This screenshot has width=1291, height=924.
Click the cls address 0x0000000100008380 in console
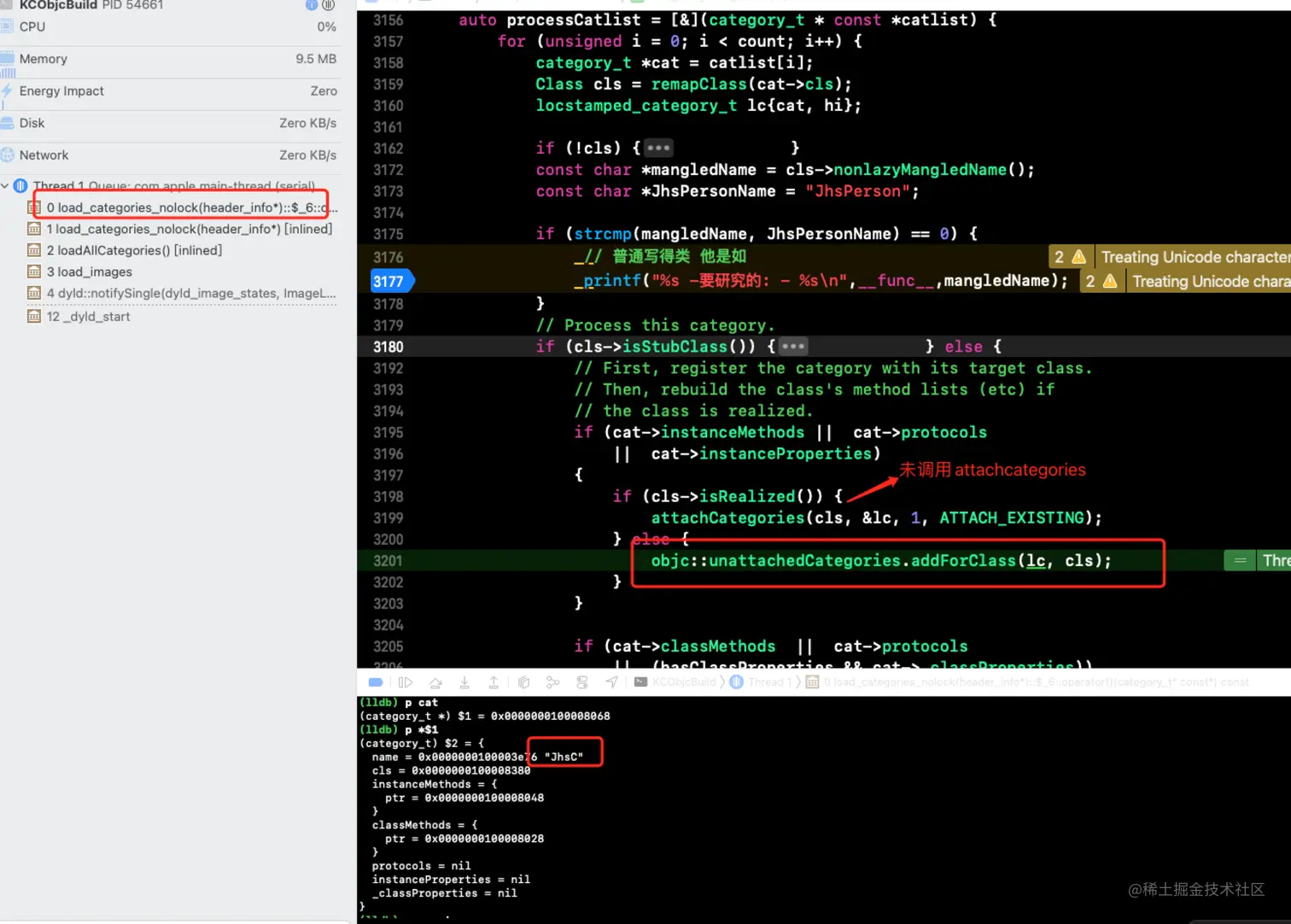click(x=470, y=770)
